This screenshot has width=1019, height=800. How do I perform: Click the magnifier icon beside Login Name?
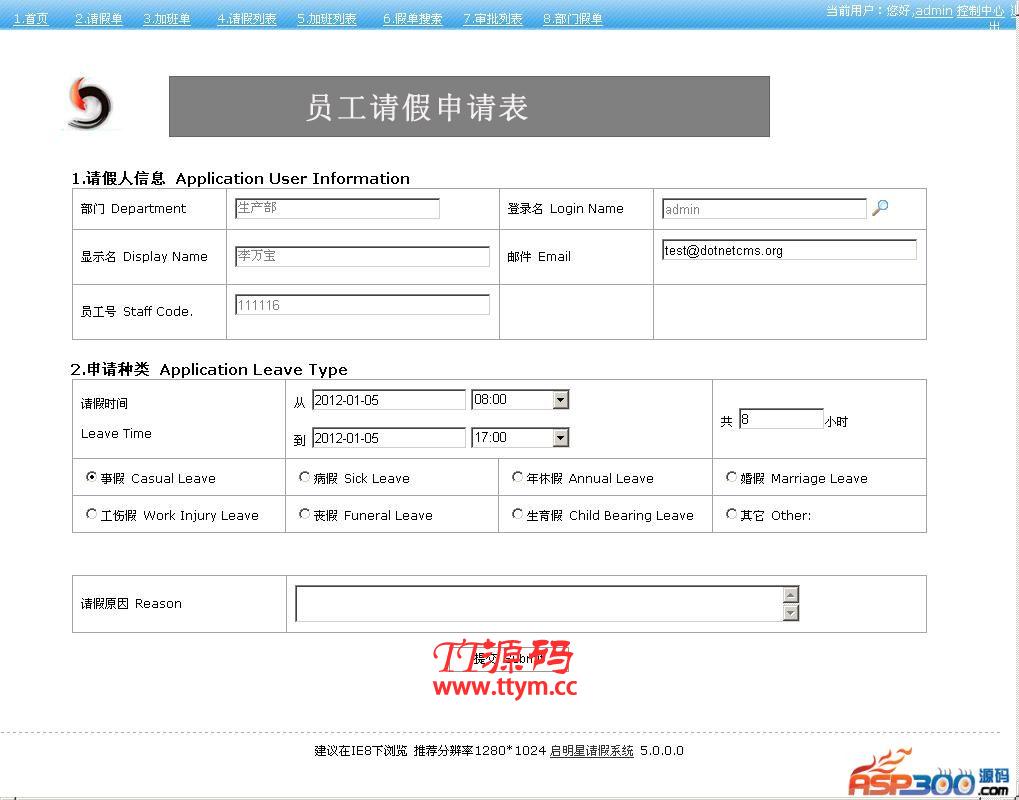880,207
